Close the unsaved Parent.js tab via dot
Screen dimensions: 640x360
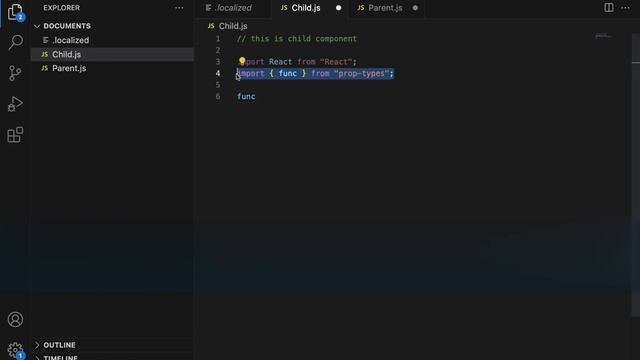tap(415, 8)
